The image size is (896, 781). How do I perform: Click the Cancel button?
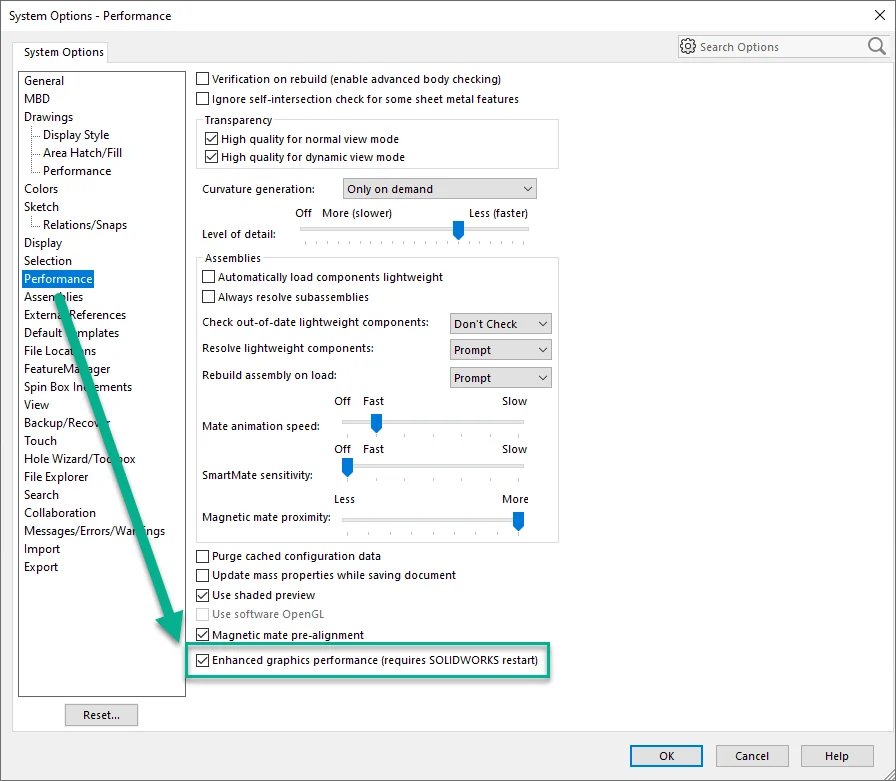pyautogui.click(x=752, y=756)
